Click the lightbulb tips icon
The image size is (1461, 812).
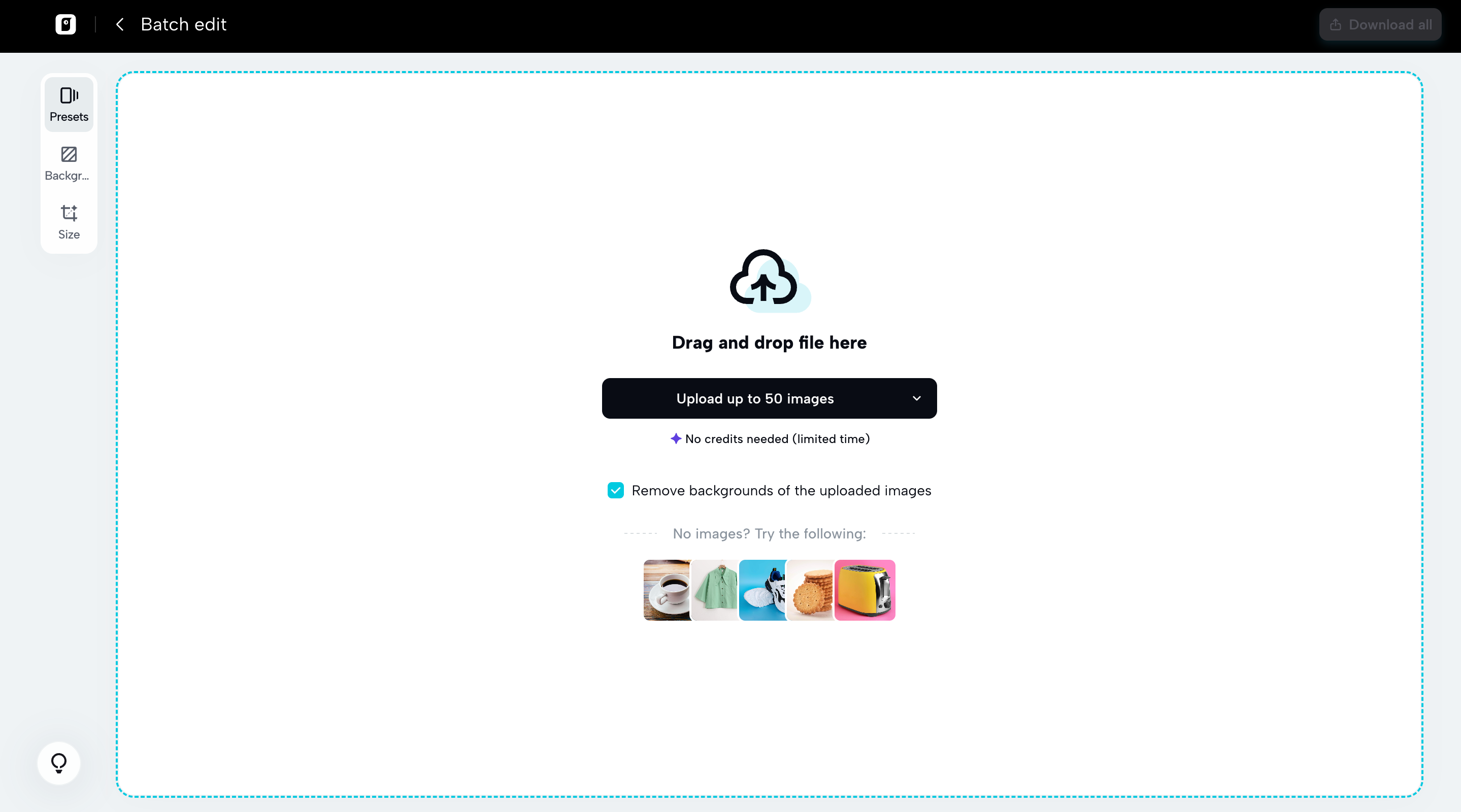[x=59, y=763]
